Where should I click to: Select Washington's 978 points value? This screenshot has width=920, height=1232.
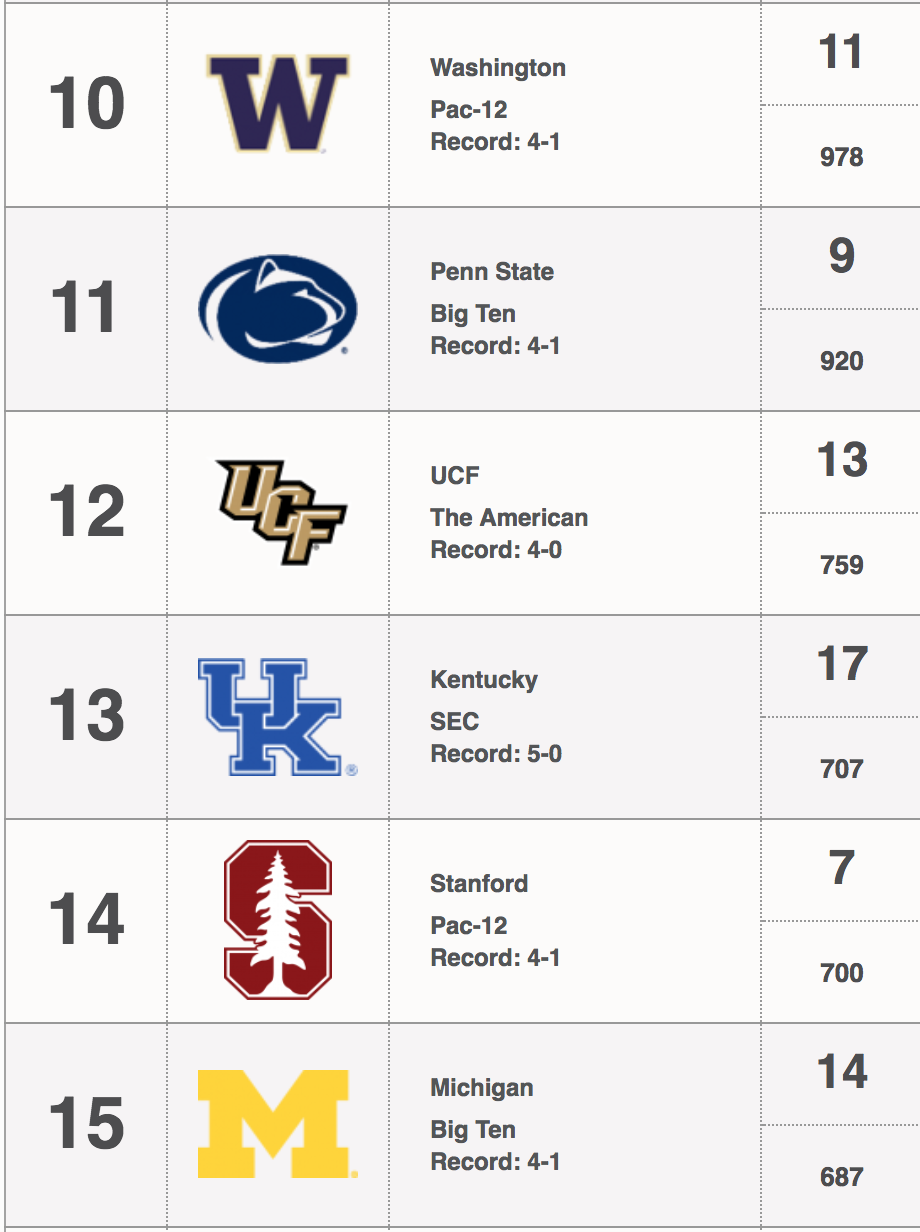pos(841,157)
